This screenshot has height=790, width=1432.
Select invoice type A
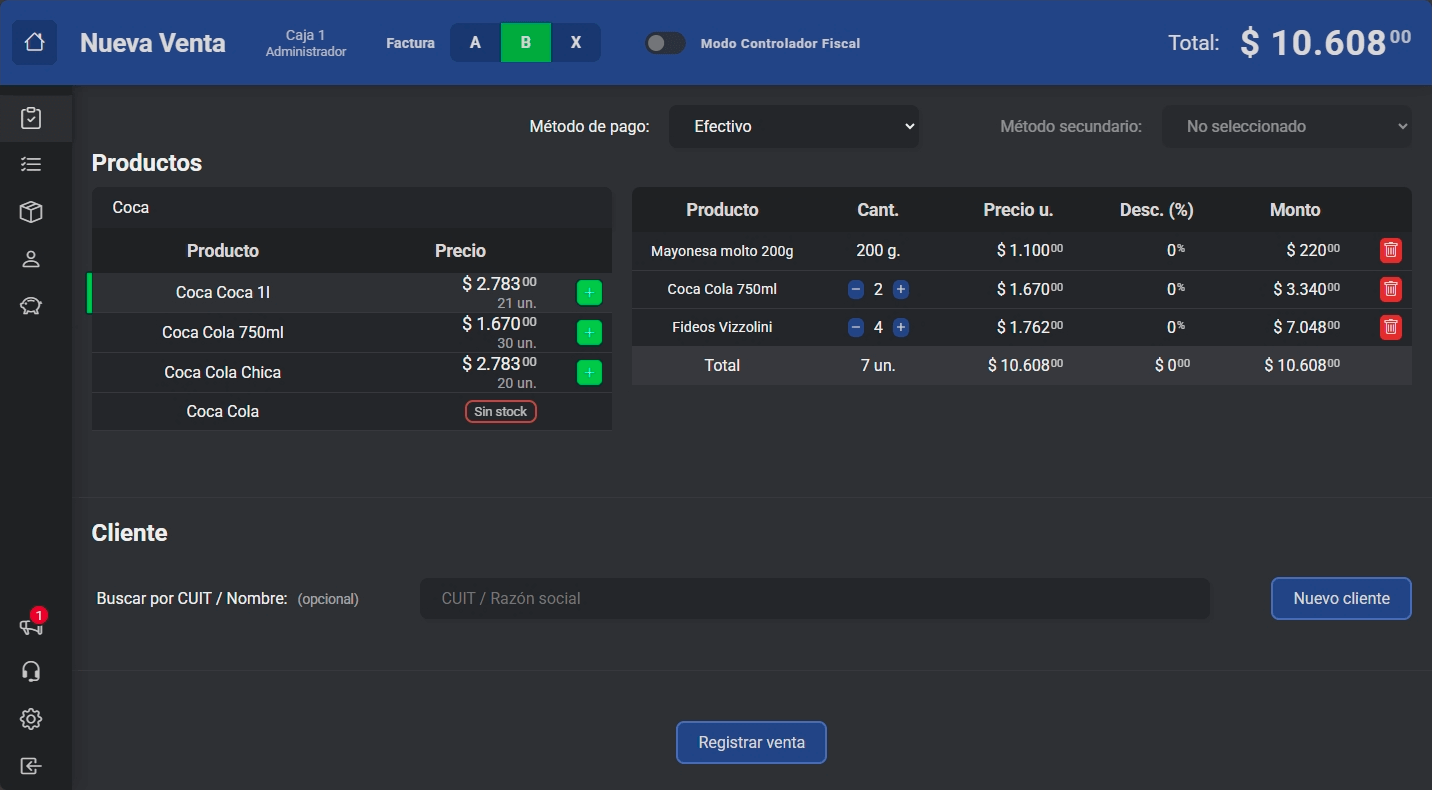pos(475,43)
